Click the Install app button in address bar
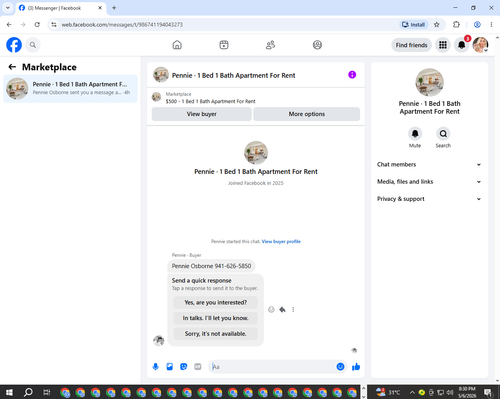500x399 pixels. tap(414, 24)
